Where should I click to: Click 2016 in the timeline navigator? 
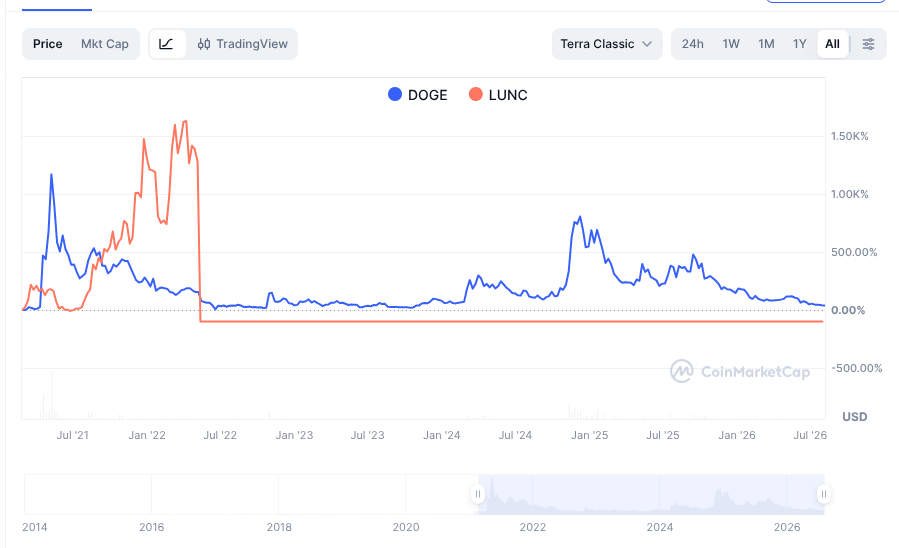(151, 527)
